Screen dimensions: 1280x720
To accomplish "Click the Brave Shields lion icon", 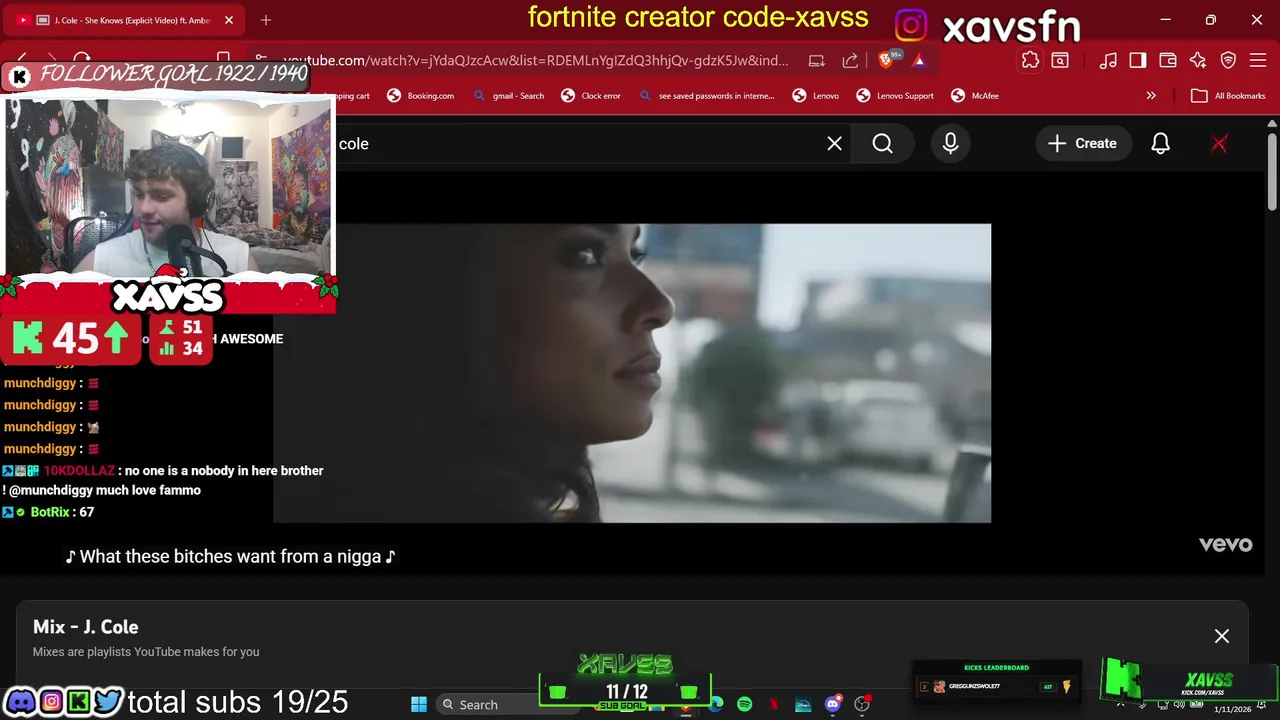I will 885,61.
